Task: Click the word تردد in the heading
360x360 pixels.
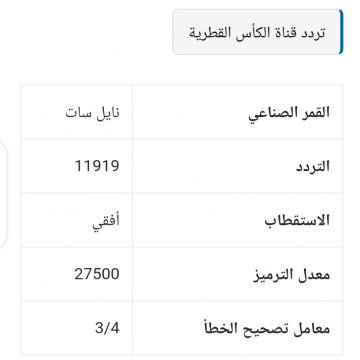Action: (313, 33)
